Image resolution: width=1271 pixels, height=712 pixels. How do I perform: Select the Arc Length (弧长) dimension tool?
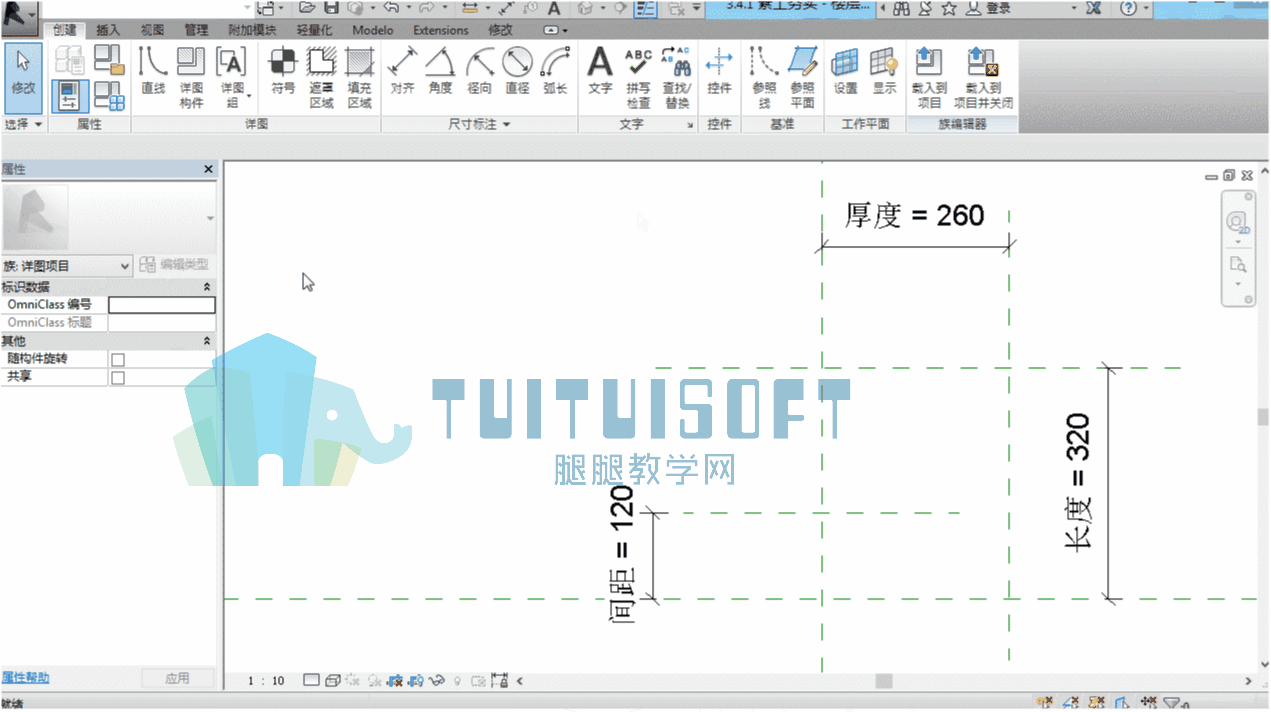555,71
